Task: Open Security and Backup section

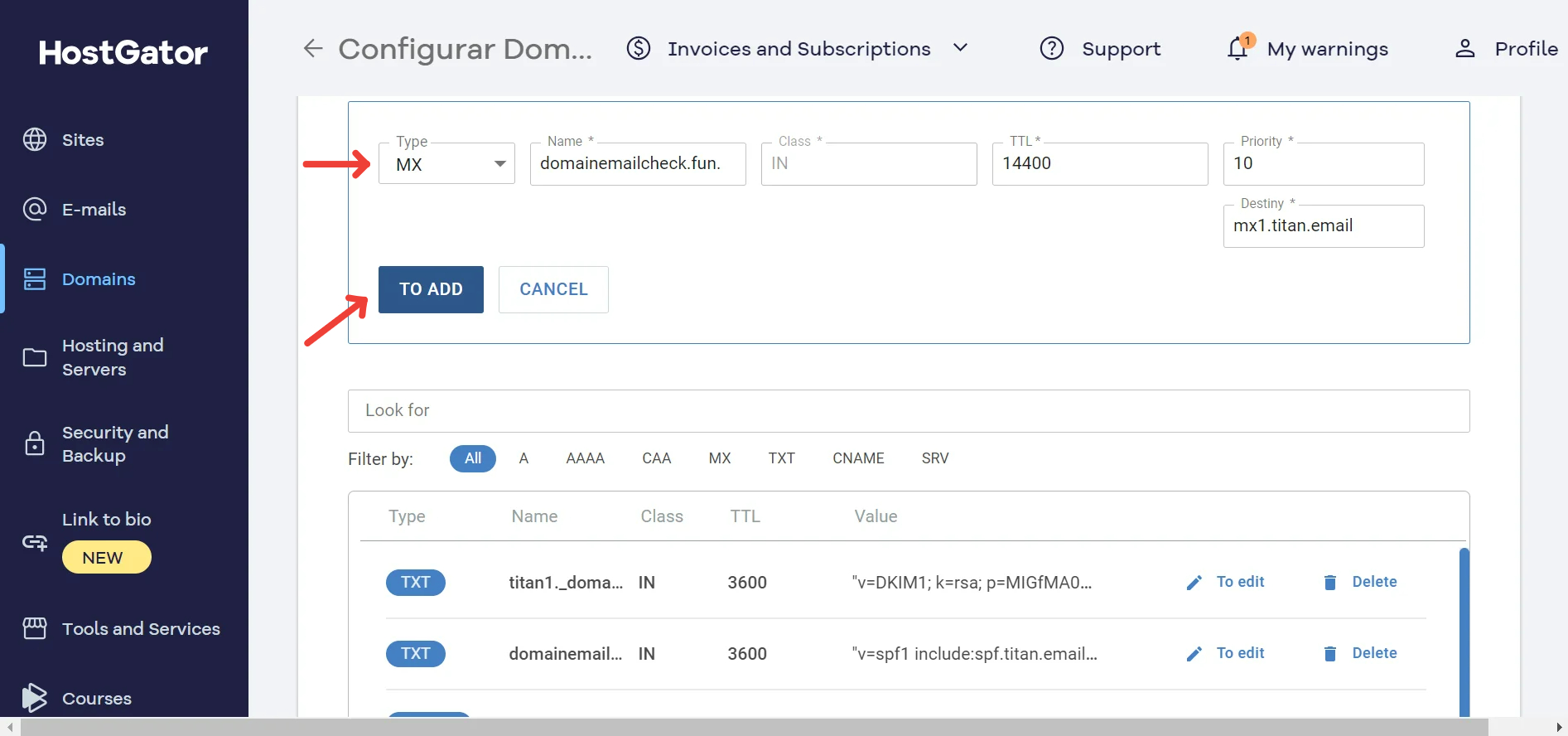Action: (115, 443)
